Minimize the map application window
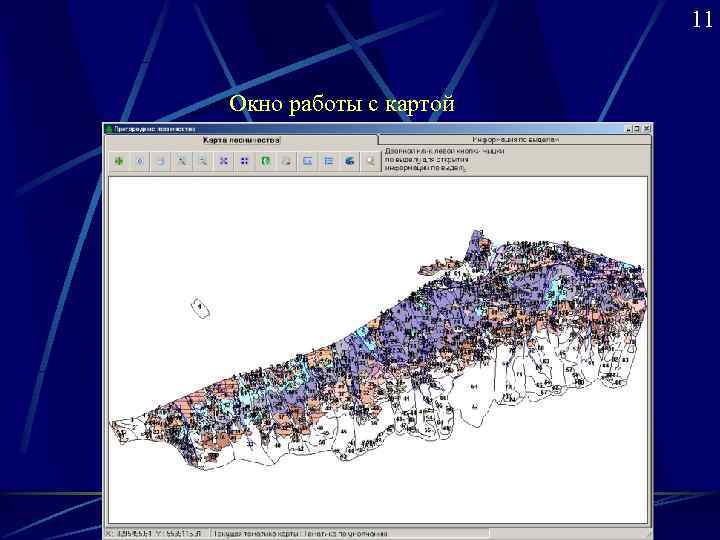This screenshot has height=540, width=720. tap(629, 129)
